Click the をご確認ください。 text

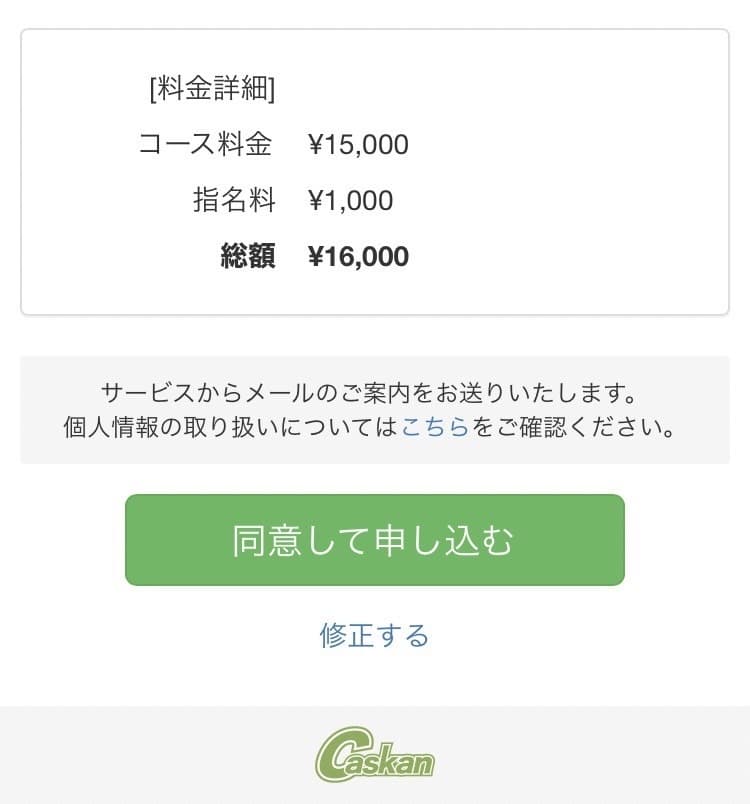click(573, 428)
